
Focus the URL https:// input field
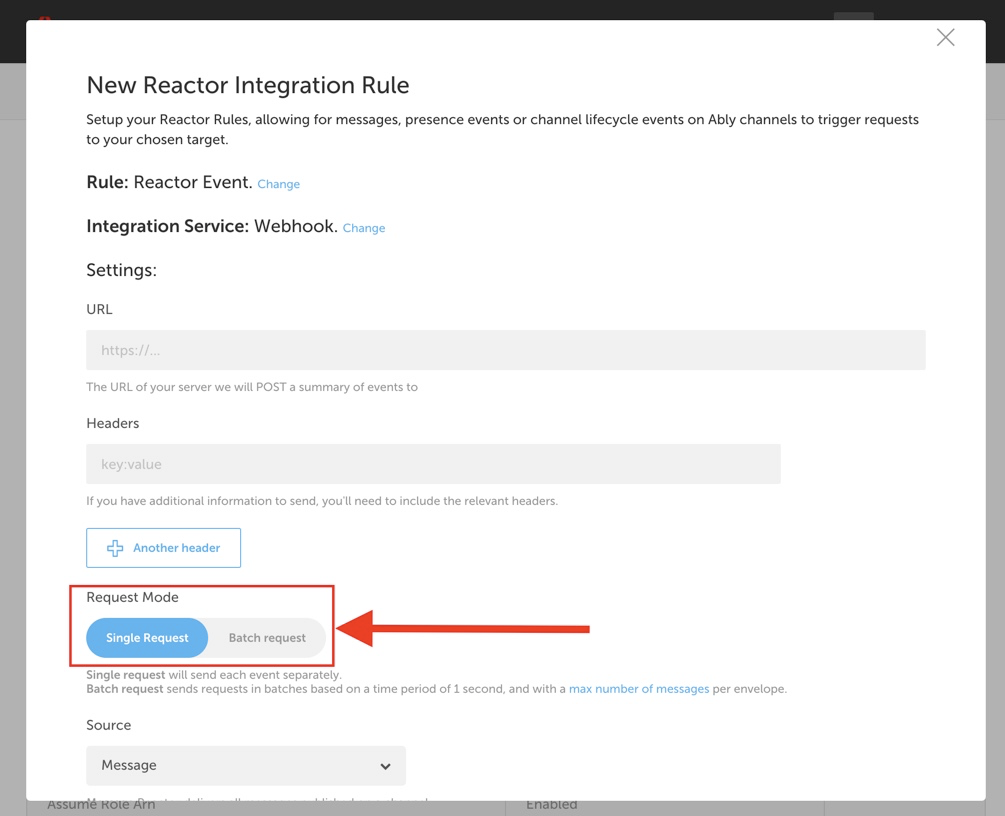click(x=506, y=350)
